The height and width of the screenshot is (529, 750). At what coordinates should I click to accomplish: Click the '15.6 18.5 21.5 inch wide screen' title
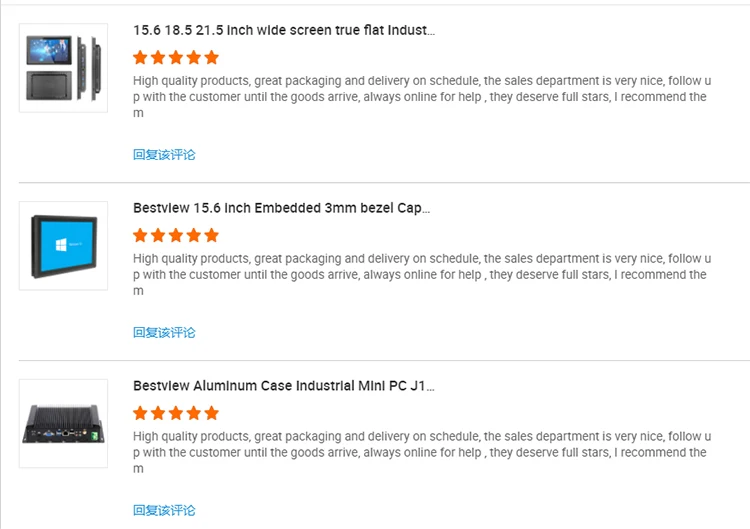284,31
